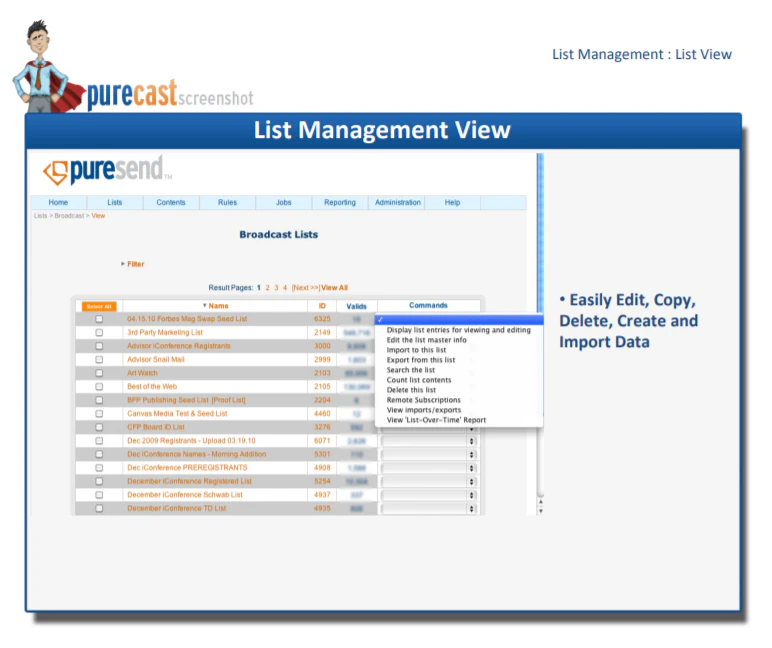772x648 pixels.
Task: Go to result page 3
Action: click(x=276, y=288)
